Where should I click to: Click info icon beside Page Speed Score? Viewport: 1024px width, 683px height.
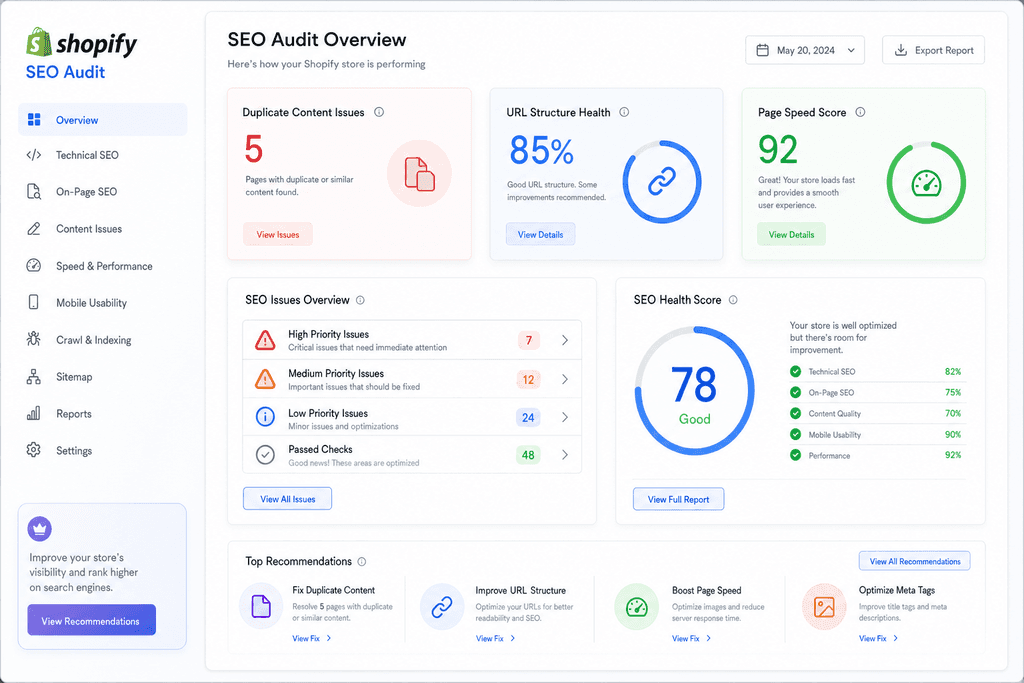point(860,112)
